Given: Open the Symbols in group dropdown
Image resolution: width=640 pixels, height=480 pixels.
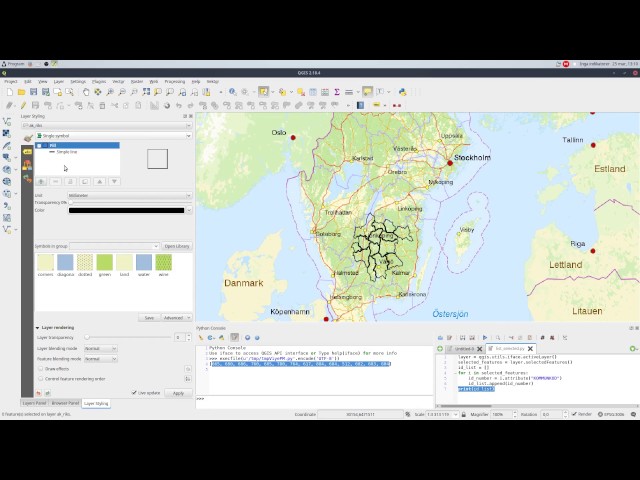Looking at the screenshot, I should 114,246.
